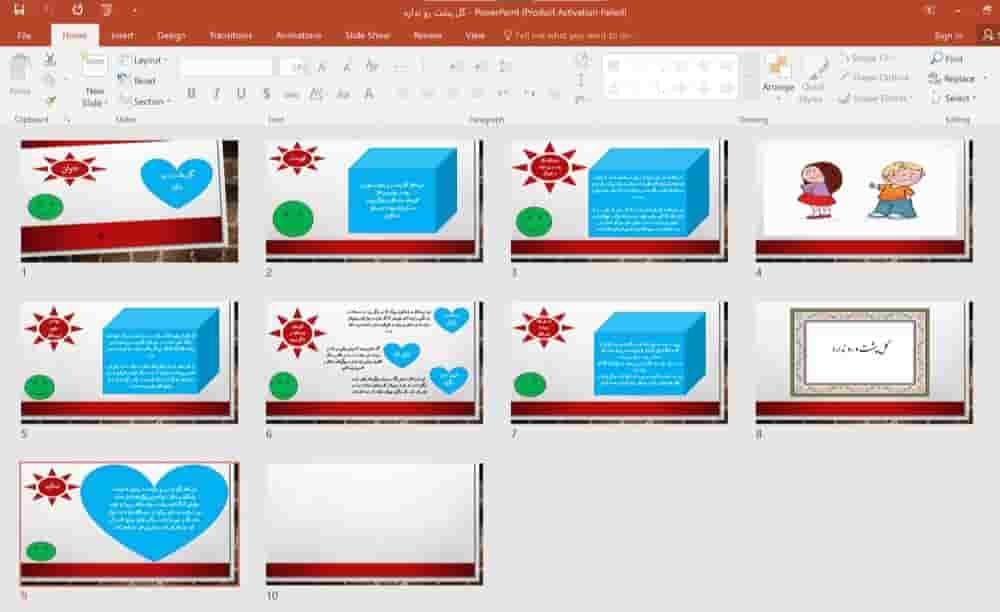Increase the font size
The width and height of the screenshot is (1000, 612).
[x=322, y=66]
